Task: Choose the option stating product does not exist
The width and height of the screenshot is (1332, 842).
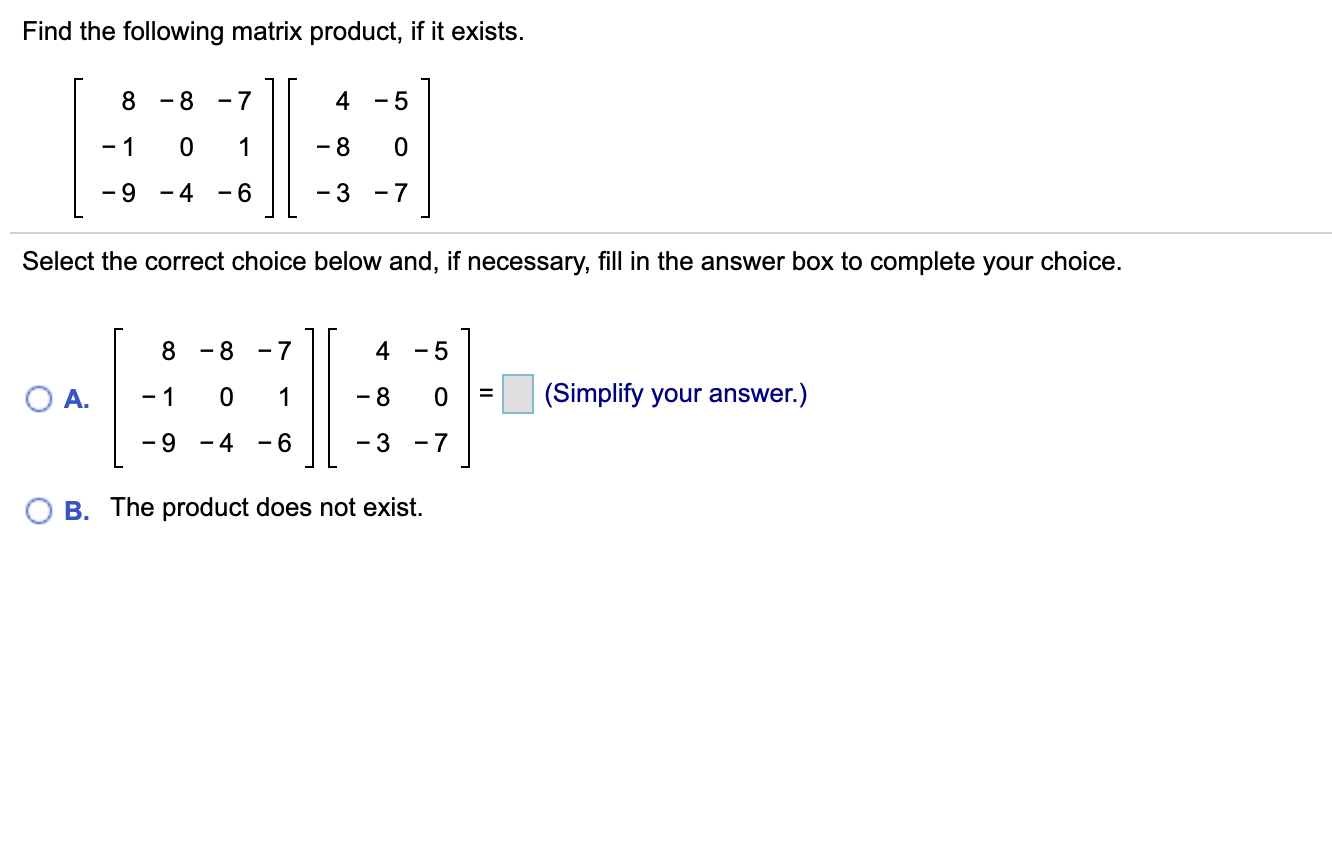Action: point(38,510)
